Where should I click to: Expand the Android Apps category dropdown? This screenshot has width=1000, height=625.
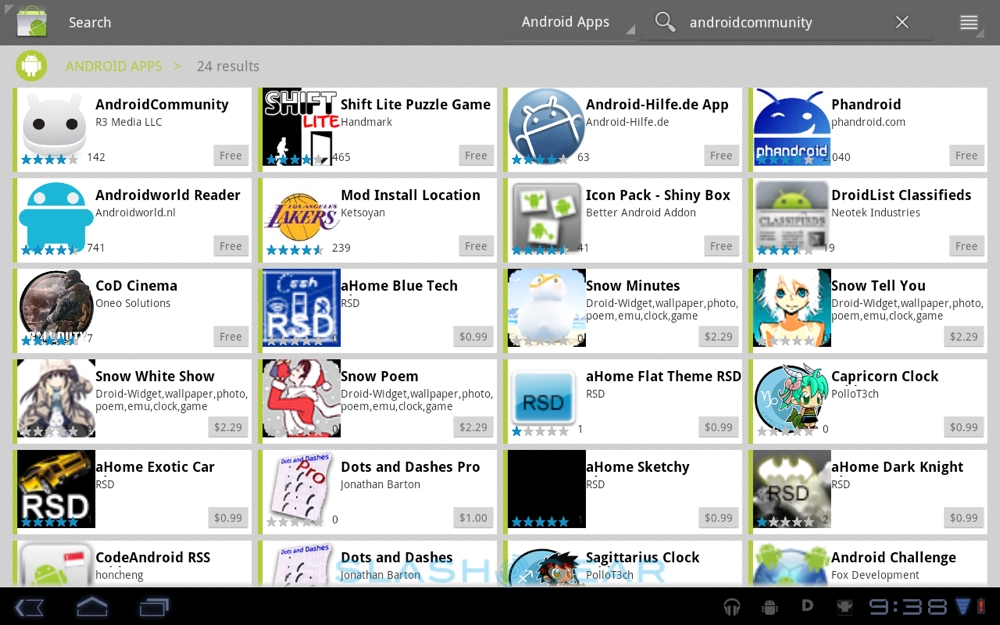[x=571, y=22]
